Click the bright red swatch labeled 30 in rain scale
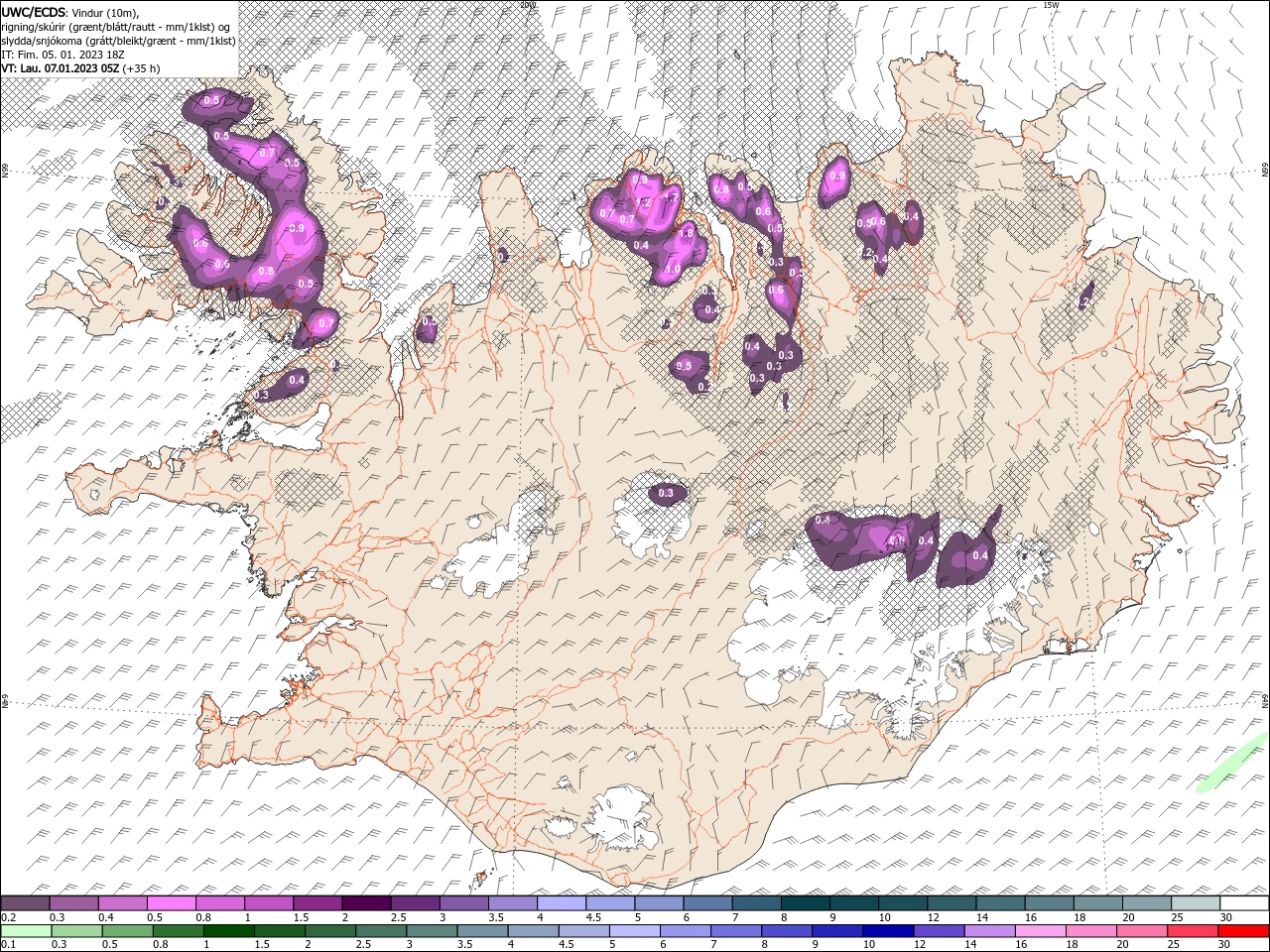 [x=1243, y=931]
